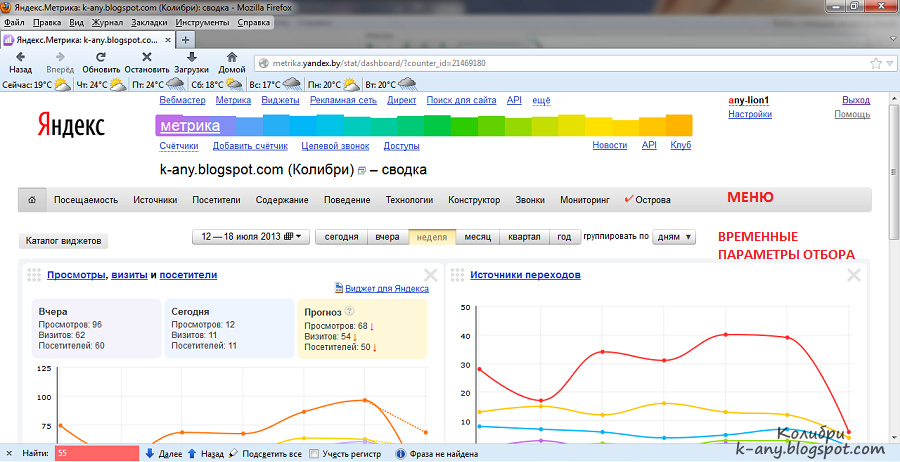
Task: Open the Виджет для Яндекса link
Action: point(387,288)
